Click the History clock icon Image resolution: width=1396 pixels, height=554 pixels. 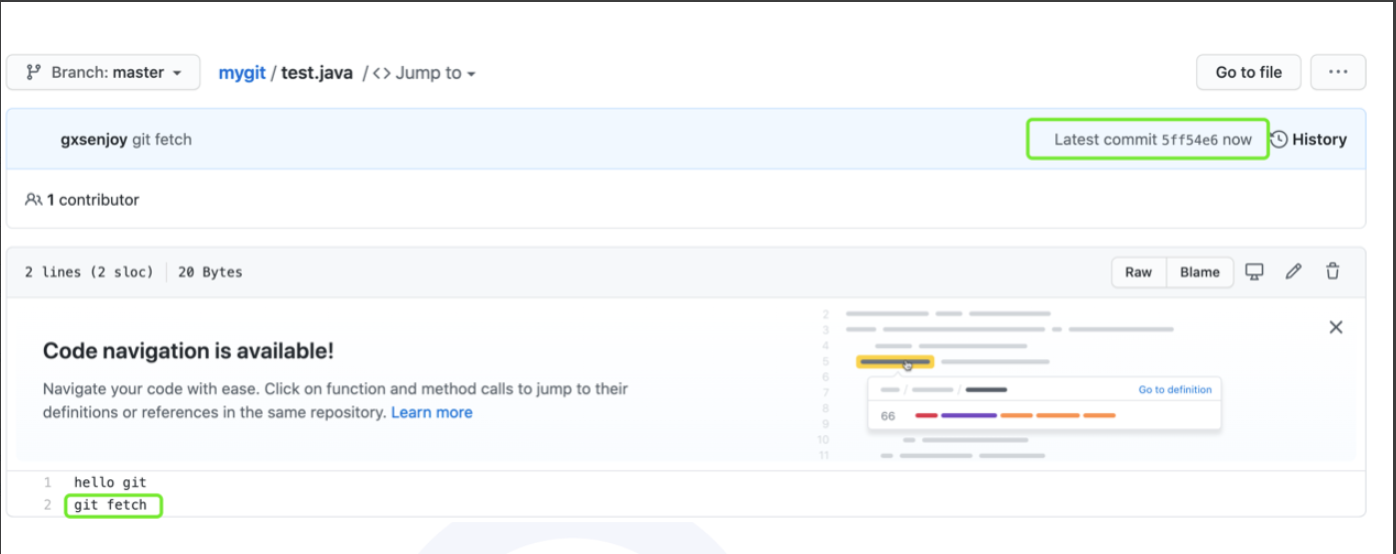pos(1278,140)
